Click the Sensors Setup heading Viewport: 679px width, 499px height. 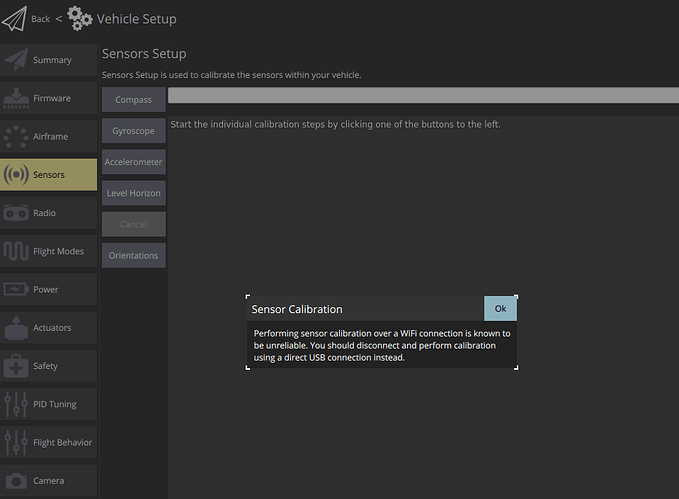point(144,54)
